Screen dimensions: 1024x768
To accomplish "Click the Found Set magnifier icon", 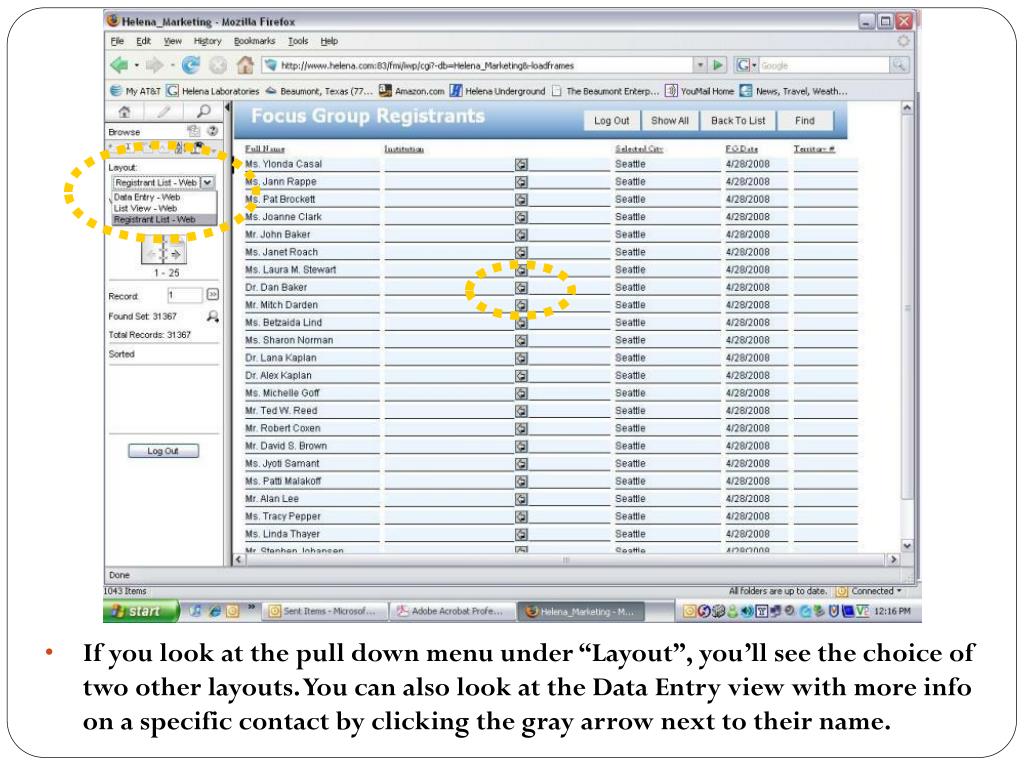I will coord(213,317).
